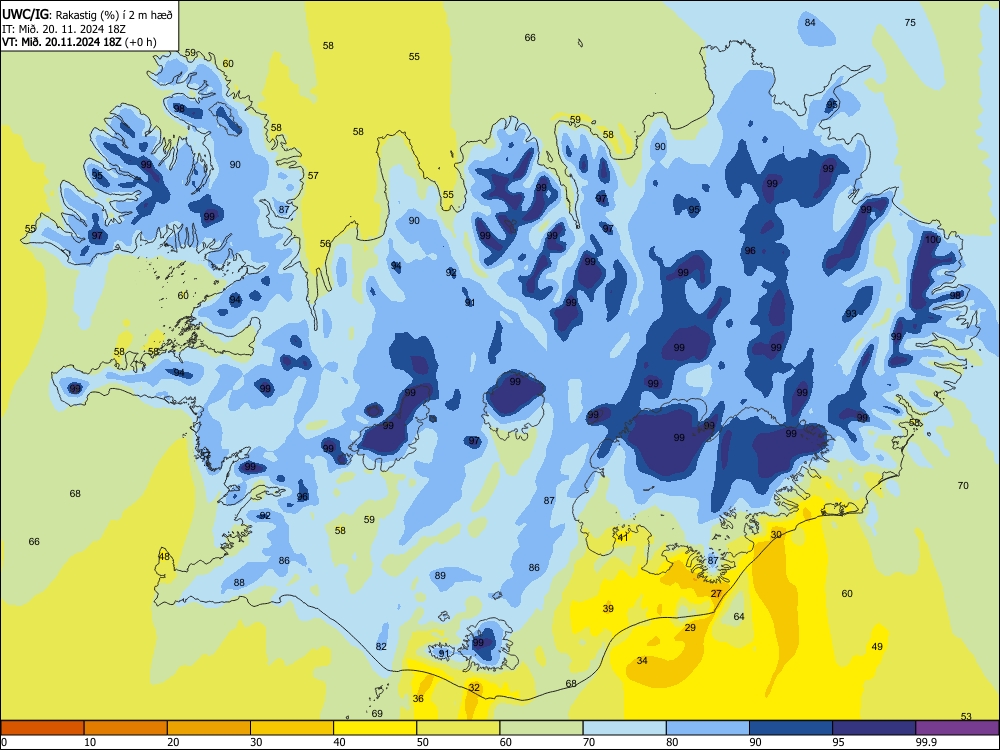Click the light blue 70–80 legend swatch
The image size is (1000, 750).
(x=624, y=728)
